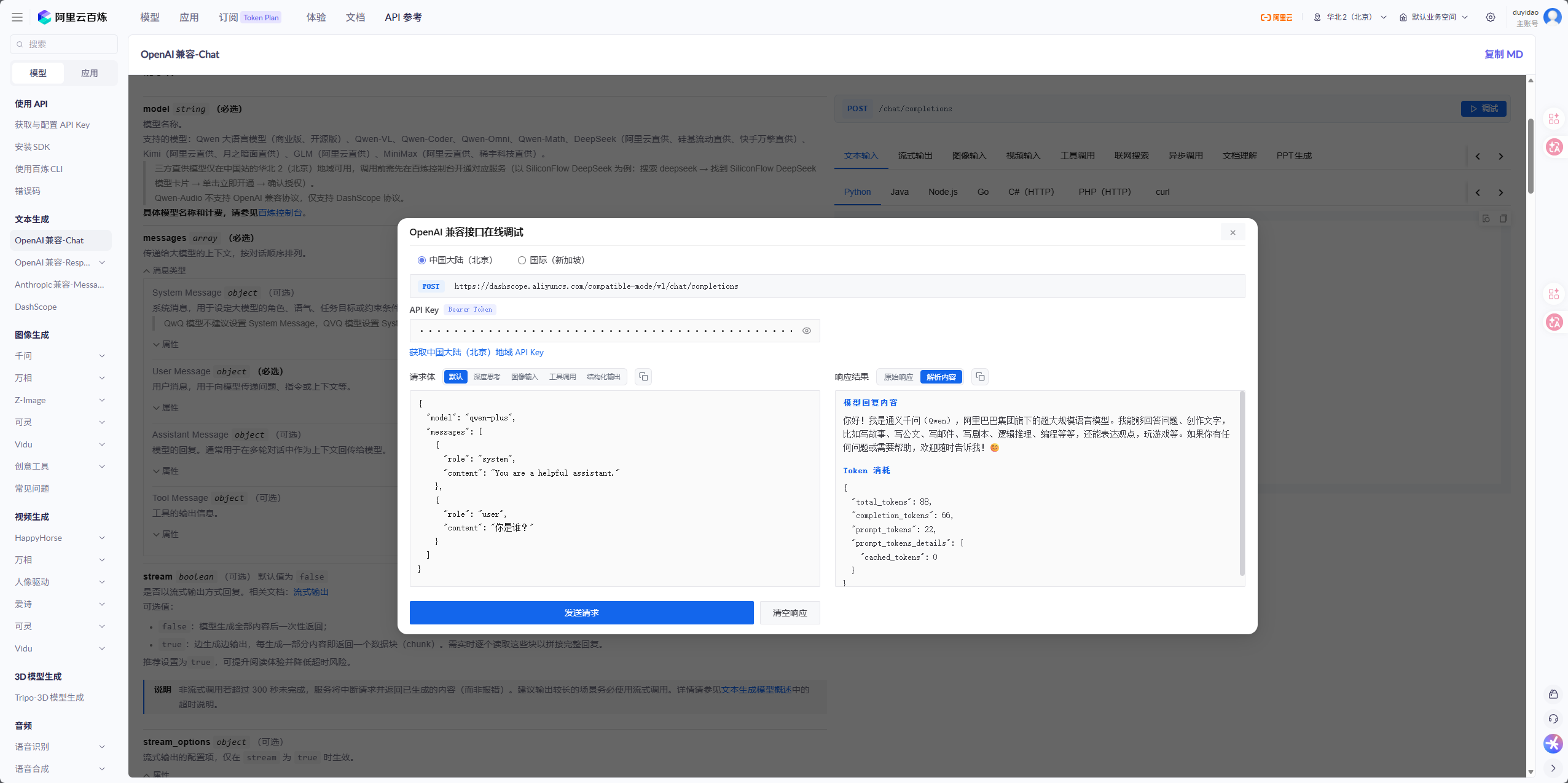Expand the 语音合成 sidebar group
The image size is (1568, 783).
click(102, 769)
